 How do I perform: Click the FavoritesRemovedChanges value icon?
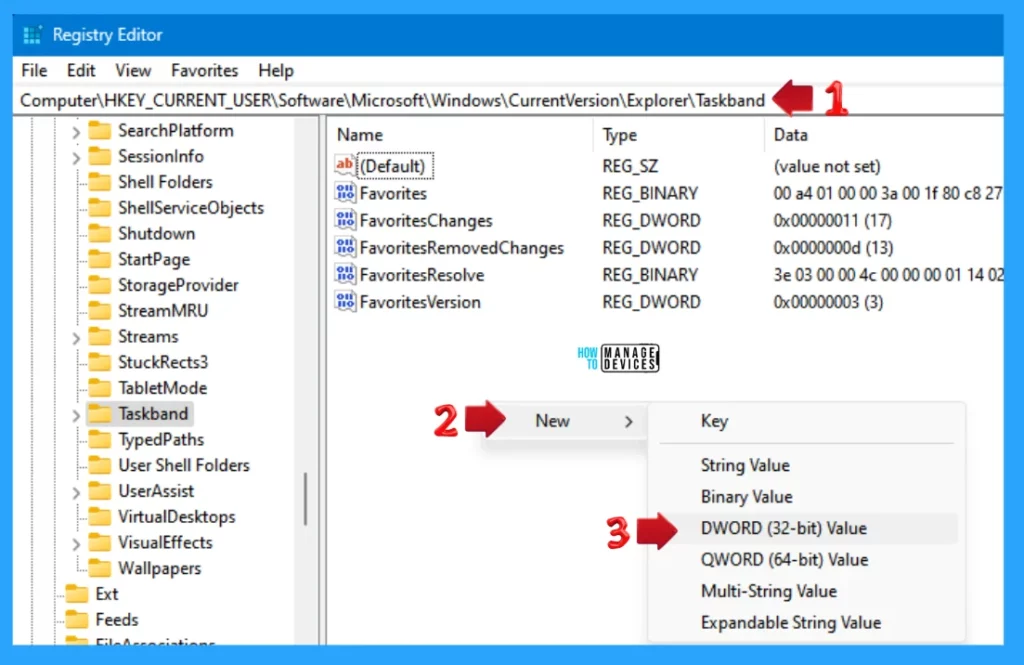point(345,248)
